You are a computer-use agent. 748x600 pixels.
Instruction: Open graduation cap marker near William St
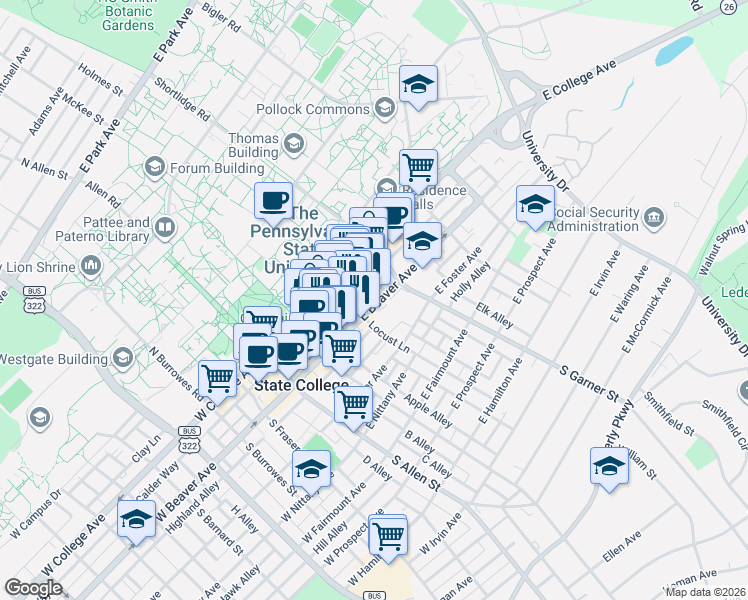(609, 470)
